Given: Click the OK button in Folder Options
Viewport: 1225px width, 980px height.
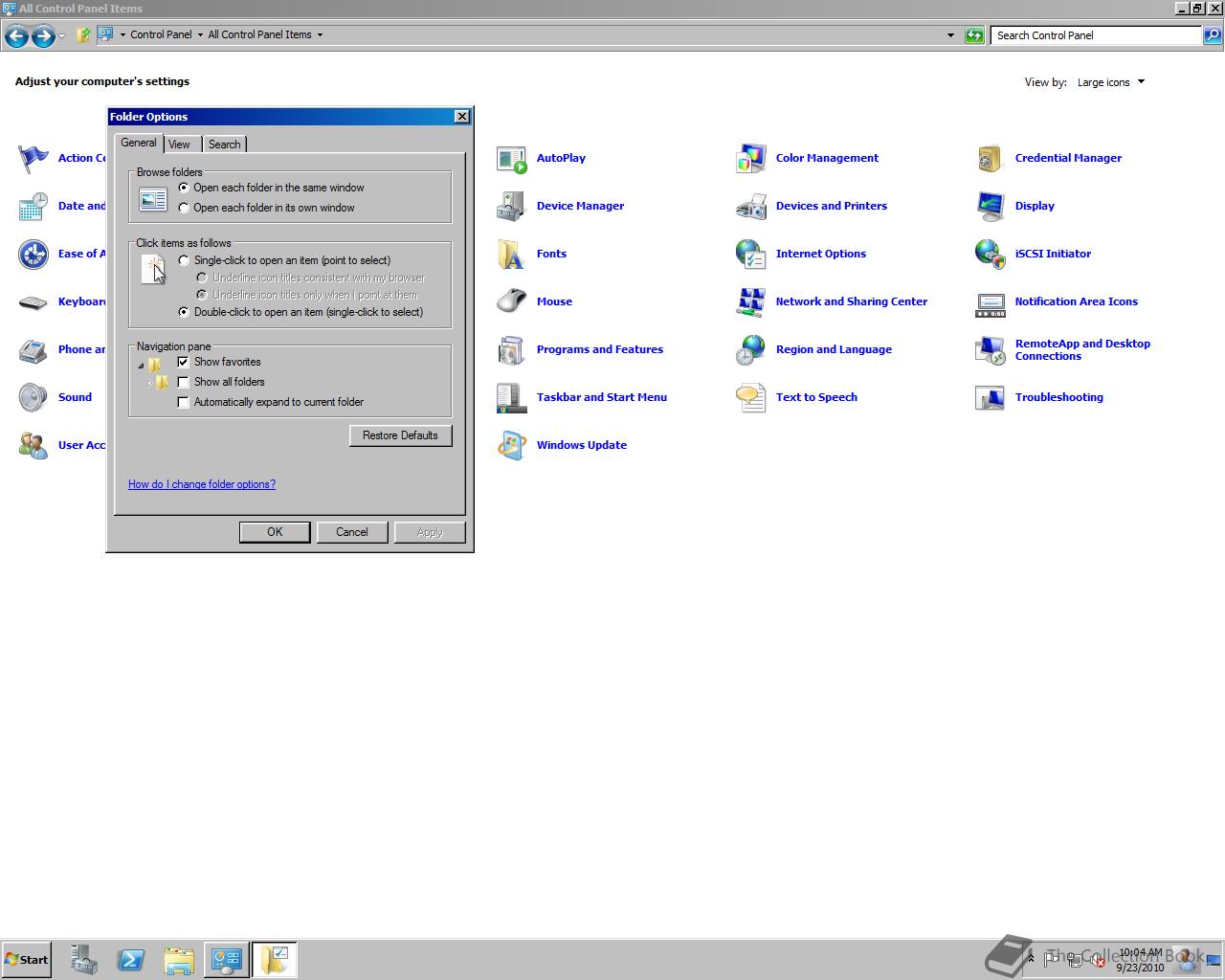Looking at the screenshot, I should [275, 532].
